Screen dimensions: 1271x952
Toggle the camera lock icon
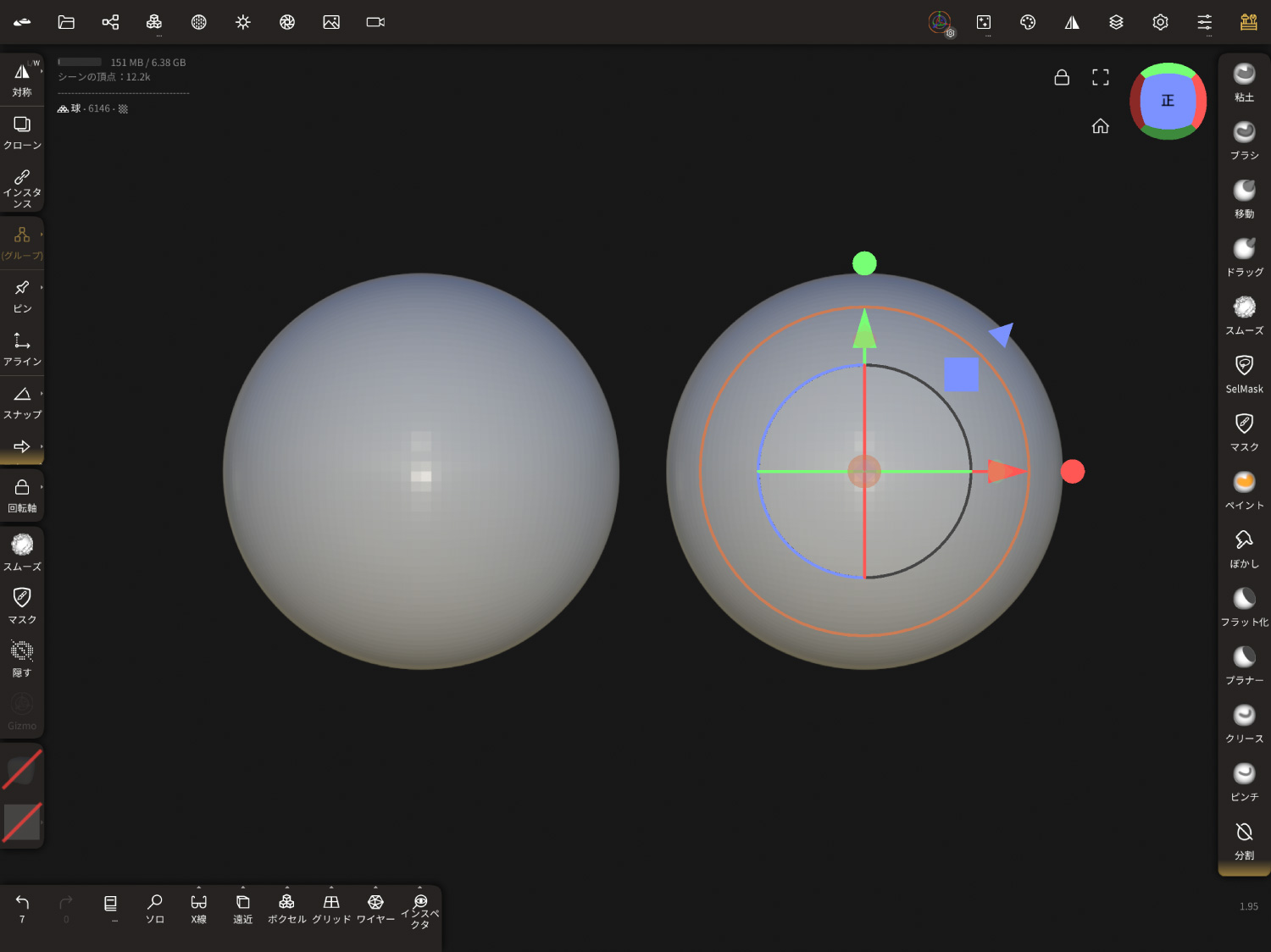[x=1062, y=78]
